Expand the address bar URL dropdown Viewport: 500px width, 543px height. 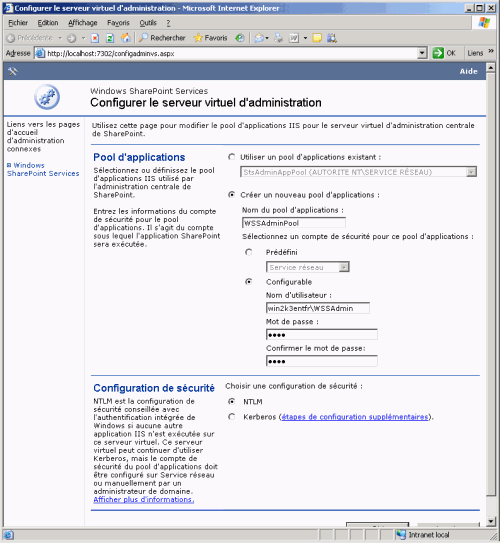click(422, 53)
